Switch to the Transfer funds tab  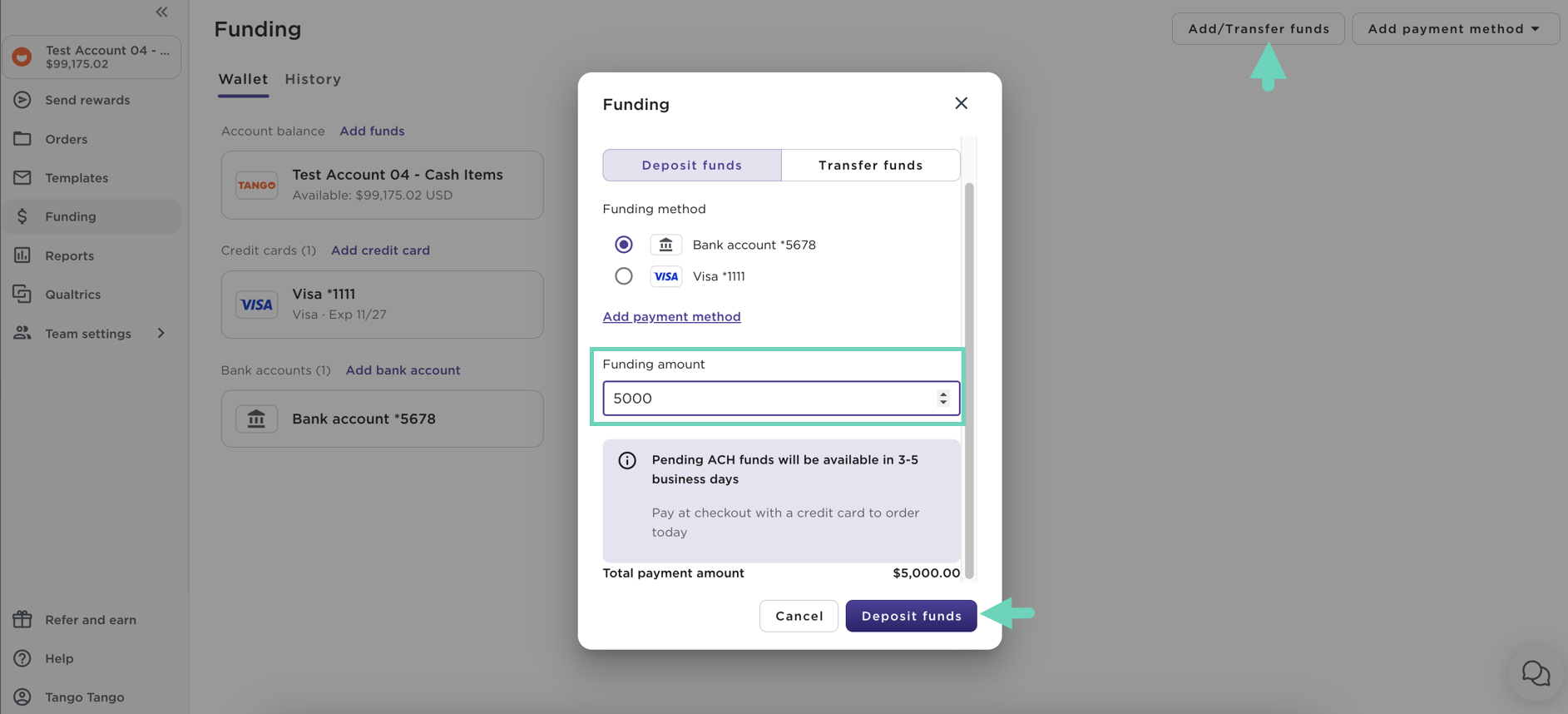pos(871,165)
